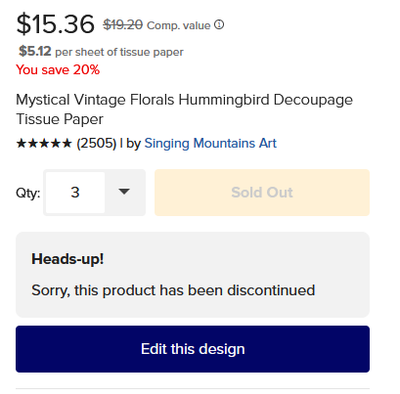Viewport: 400px width, 394px height.
Task: Click the (2505) review count
Action: 96,143
